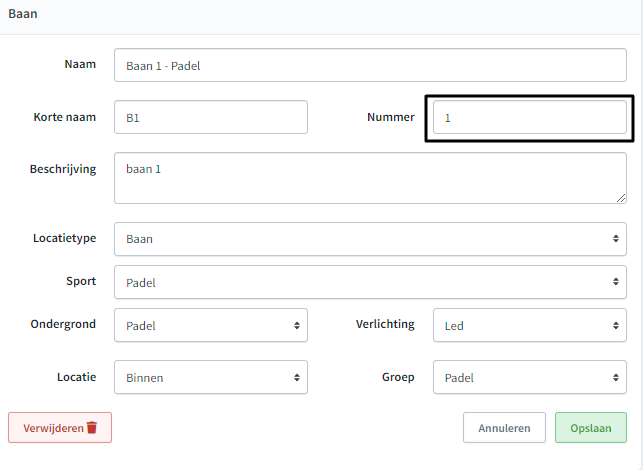Click the trash icon on Verwijderen button
Viewport: 643px width, 470px height.
click(92, 427)
